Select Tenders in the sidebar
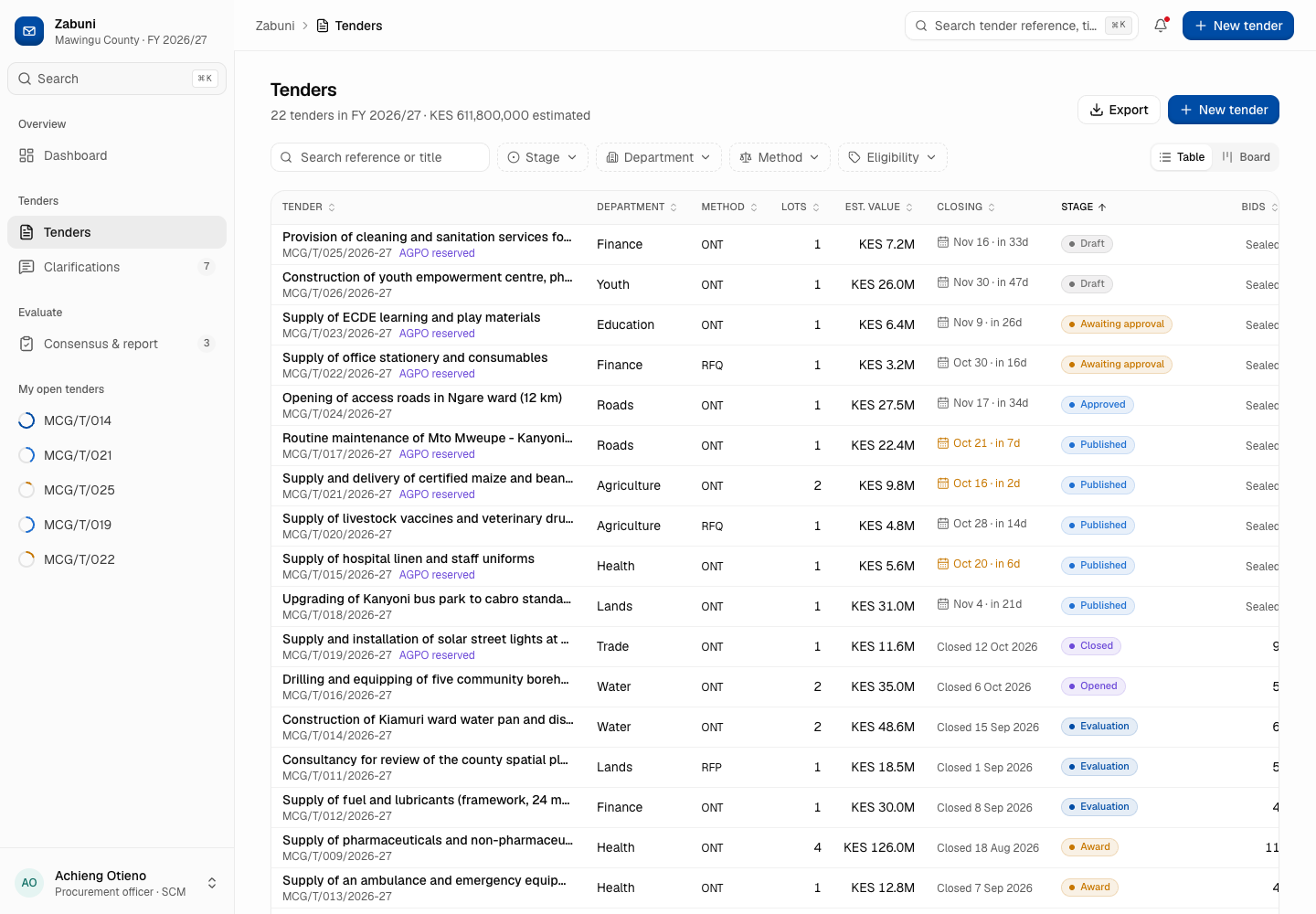 (x=117, y=232)
